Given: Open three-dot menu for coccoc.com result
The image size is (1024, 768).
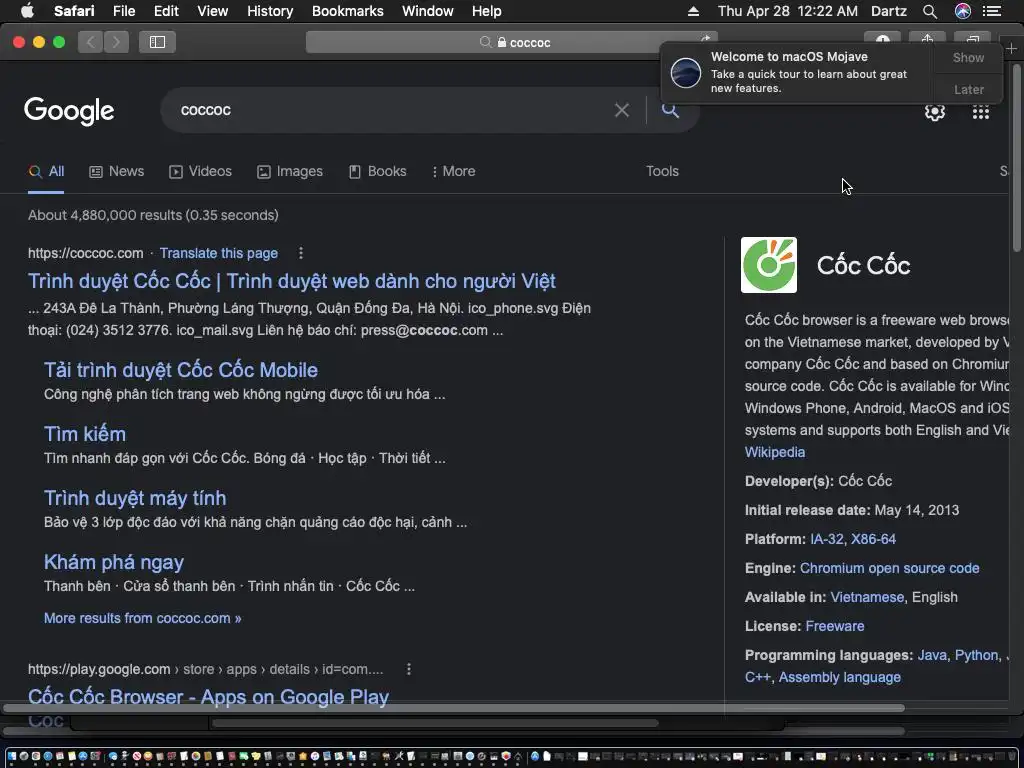Looking at the screenshot, I should click(x=300, y=253).
